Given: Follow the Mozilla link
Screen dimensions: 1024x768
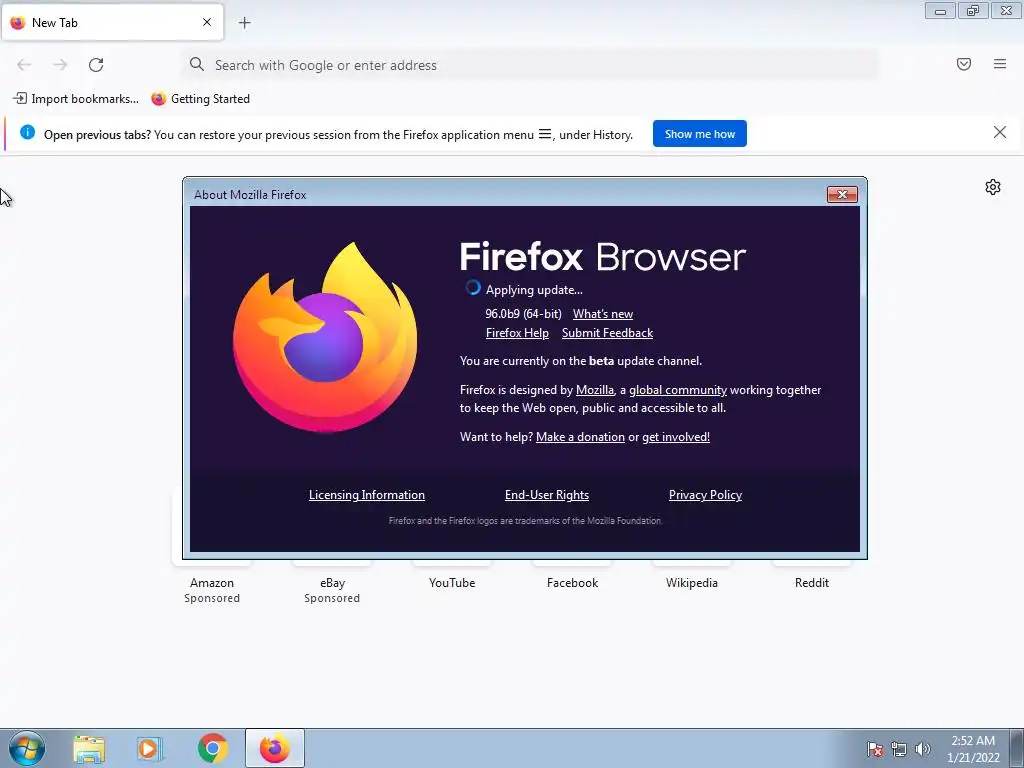Looking at the screenshot, I should (594, 390).
